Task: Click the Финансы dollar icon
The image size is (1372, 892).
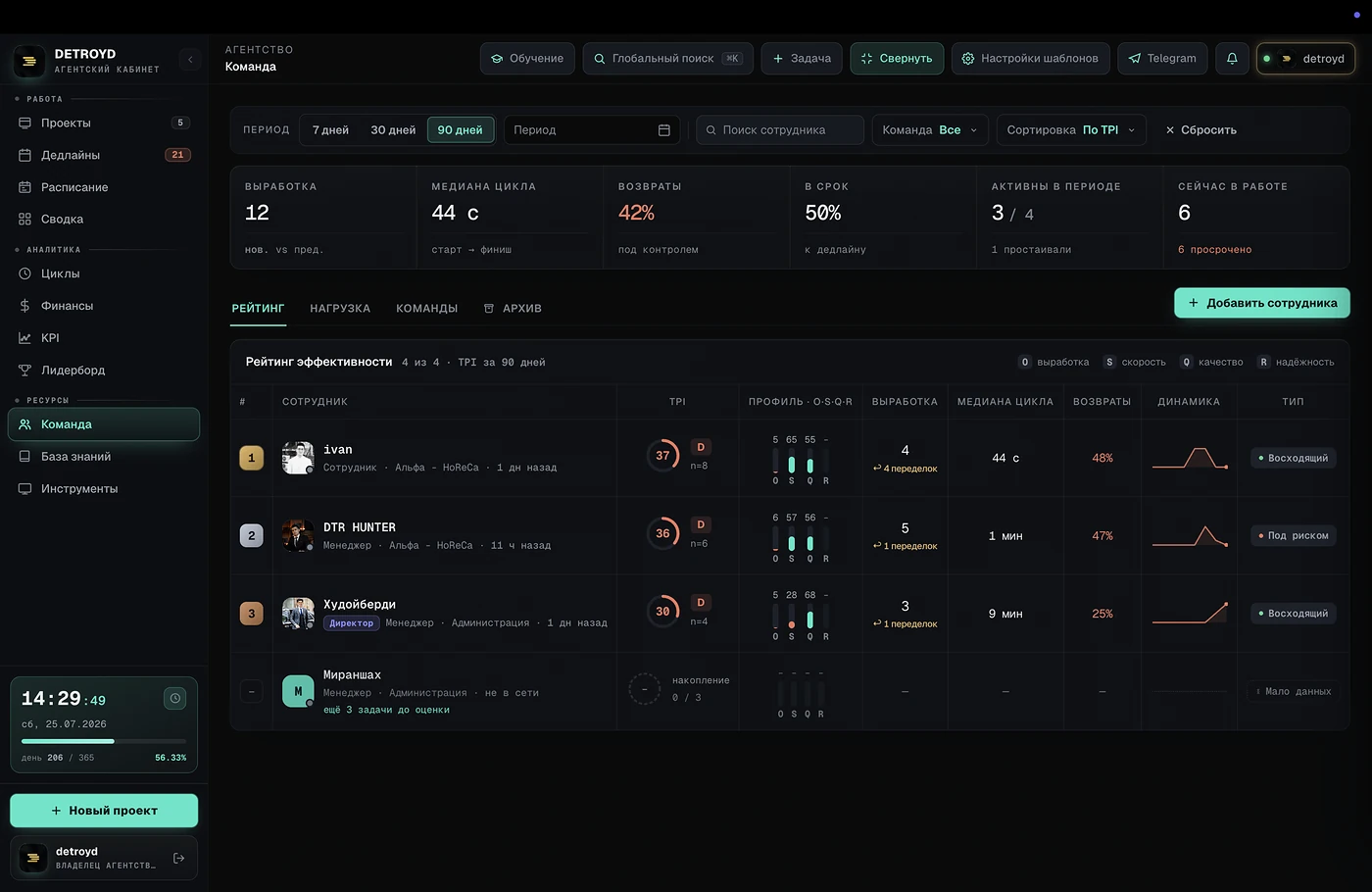Action: click(x=24, y=306)
